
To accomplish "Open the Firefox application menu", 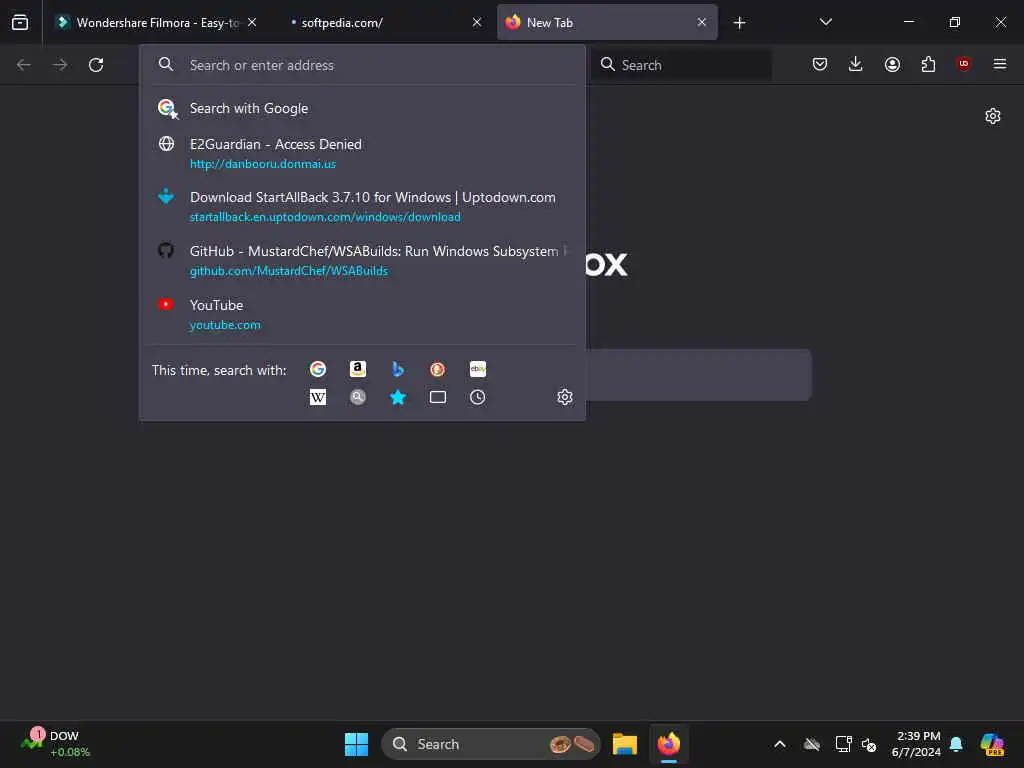I will [x=999, y=64].
